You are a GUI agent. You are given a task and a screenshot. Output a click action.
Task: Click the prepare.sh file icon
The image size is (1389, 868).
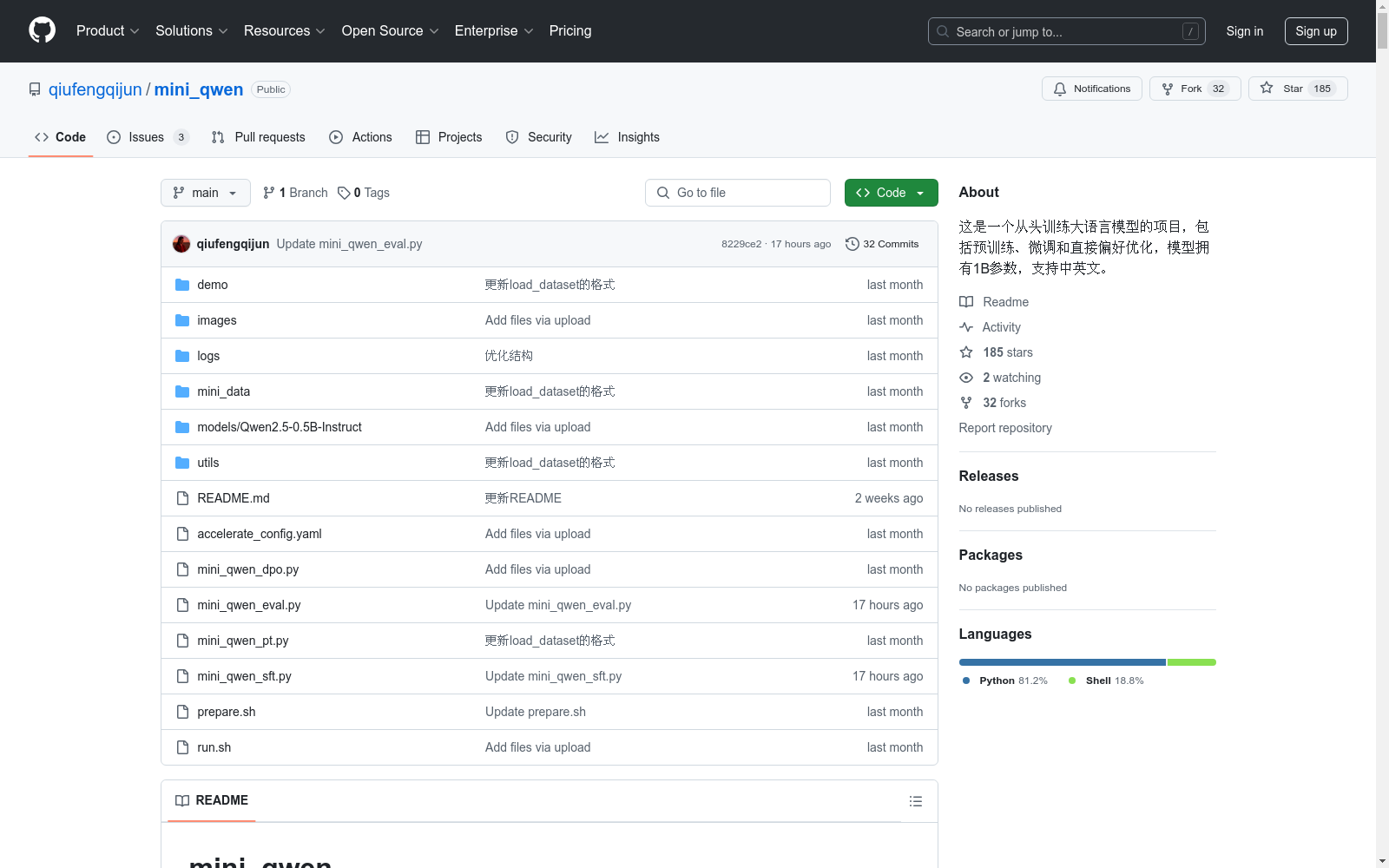(182, 712)
